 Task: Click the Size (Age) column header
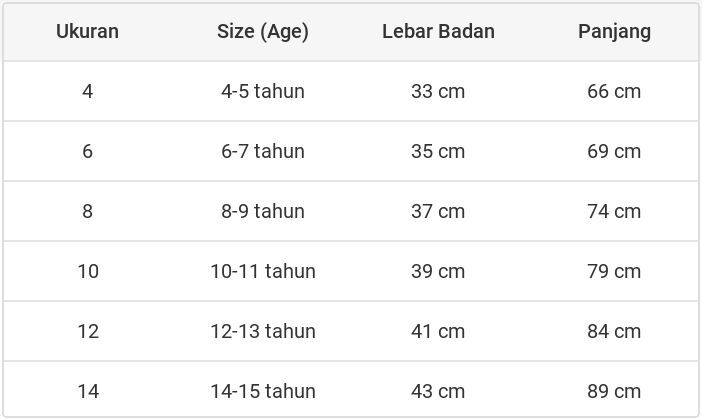pos(263,31)
